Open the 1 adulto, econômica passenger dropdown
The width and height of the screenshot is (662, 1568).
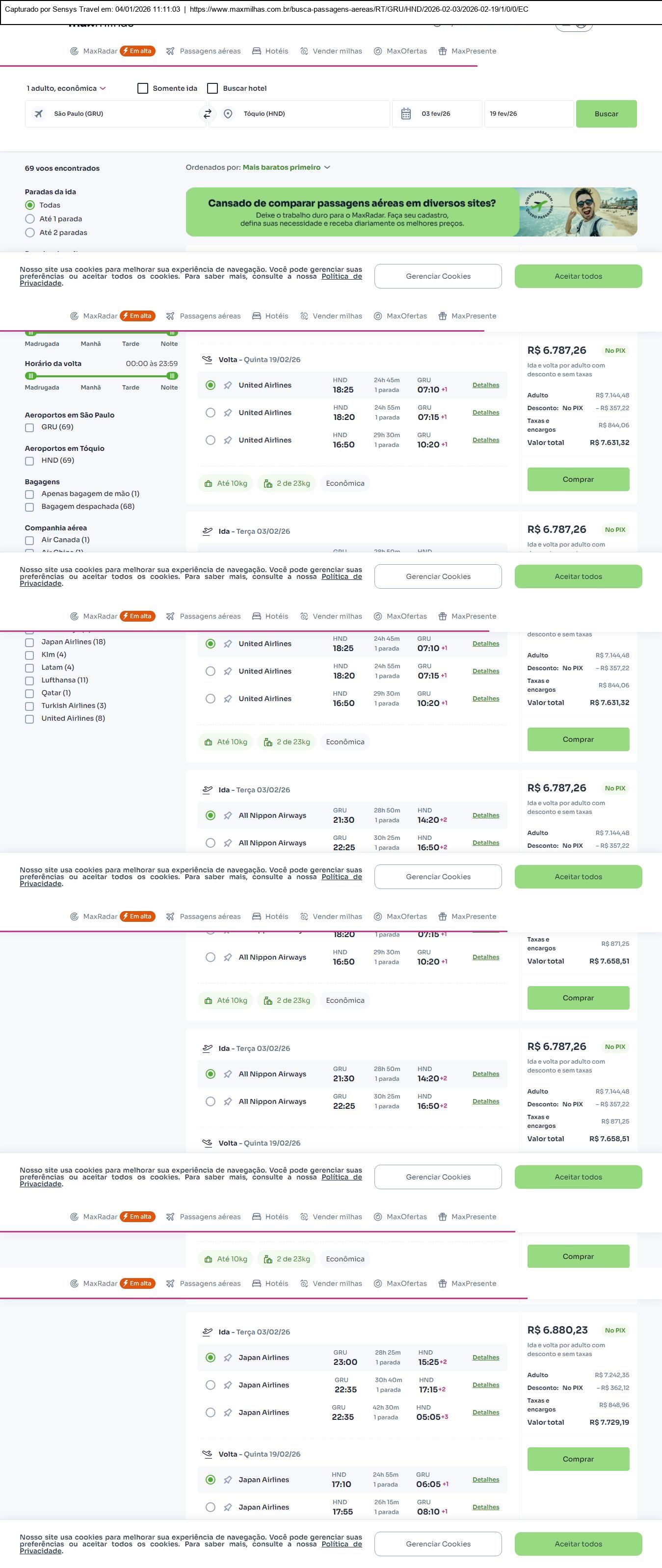(x=66, y=88)
